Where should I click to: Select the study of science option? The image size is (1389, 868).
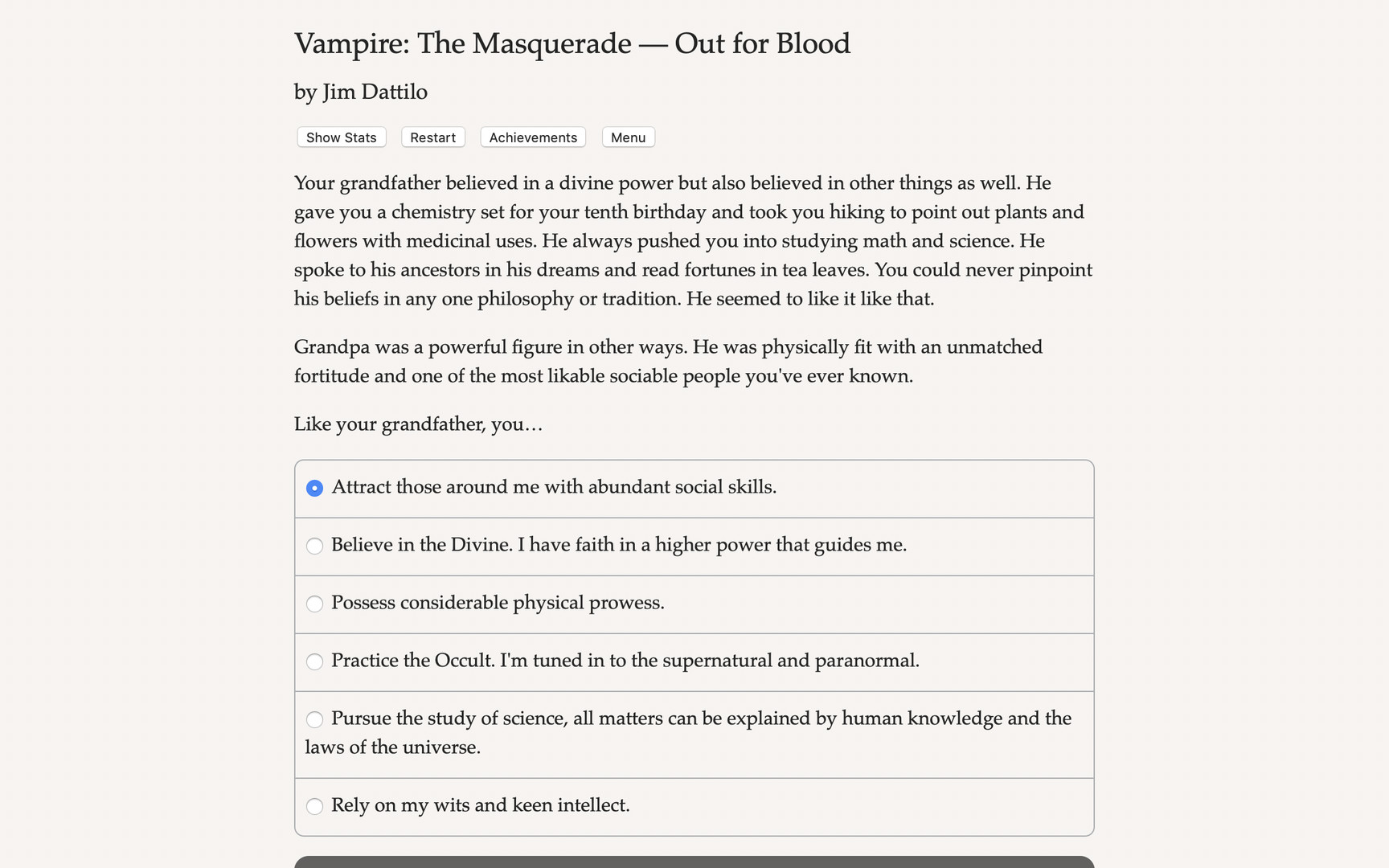(x=687, y=719)
